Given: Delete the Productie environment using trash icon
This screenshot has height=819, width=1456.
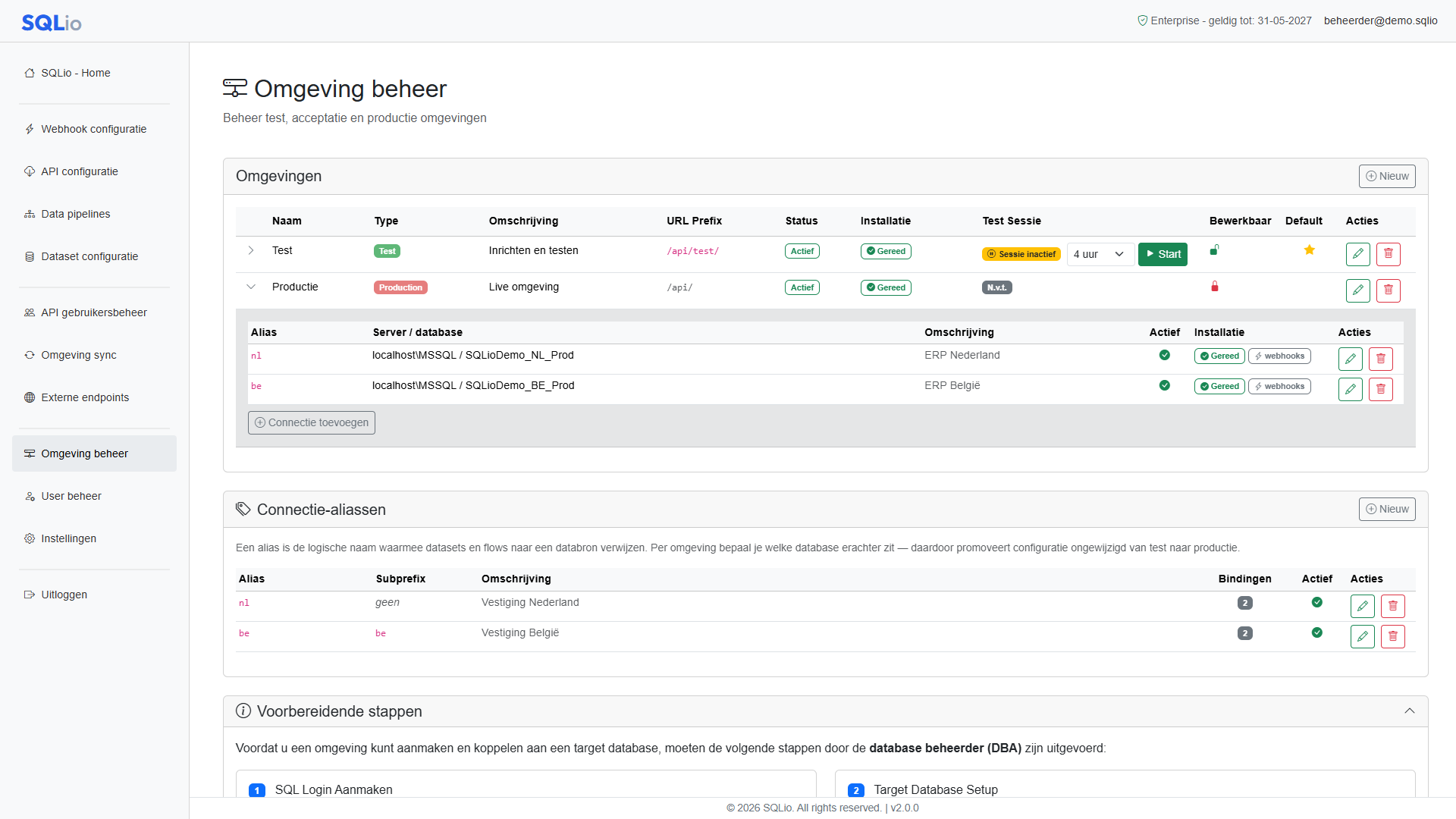Looking at the screenshot, I should tap(1388, 290).
